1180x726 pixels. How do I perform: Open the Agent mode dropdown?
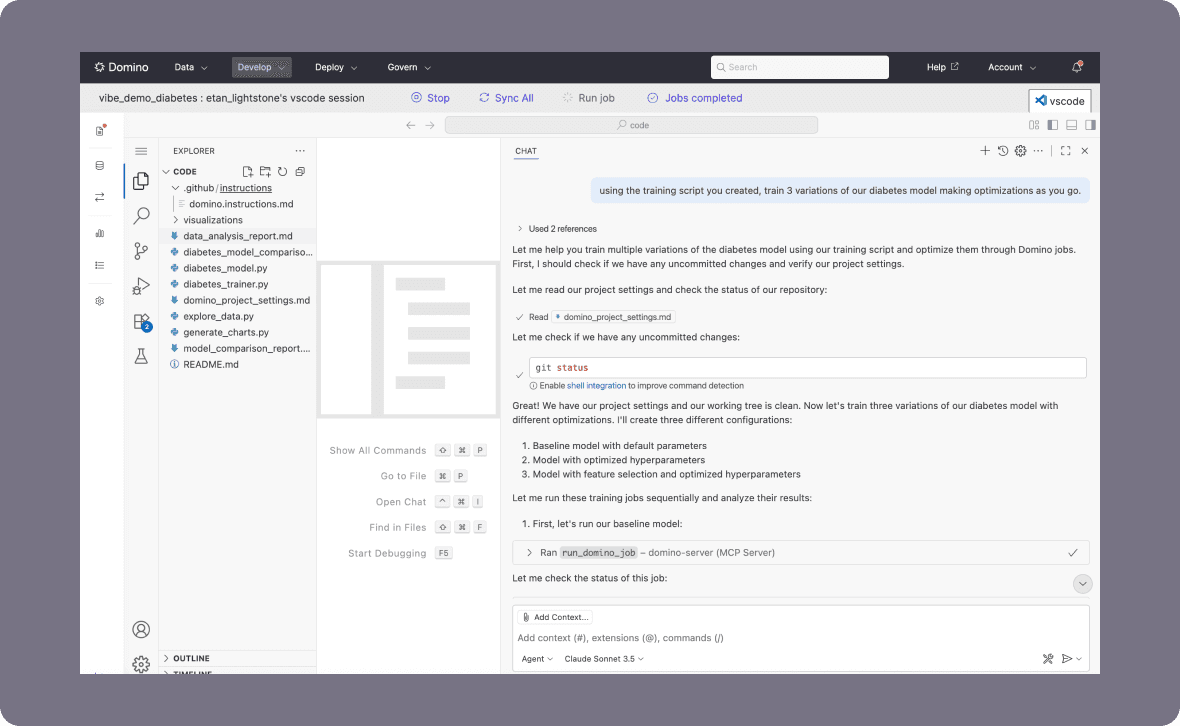click(537, 659)
